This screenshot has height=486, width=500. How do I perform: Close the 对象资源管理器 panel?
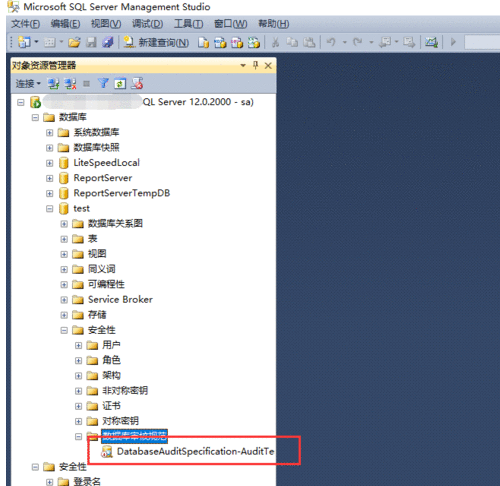point(268,66)
